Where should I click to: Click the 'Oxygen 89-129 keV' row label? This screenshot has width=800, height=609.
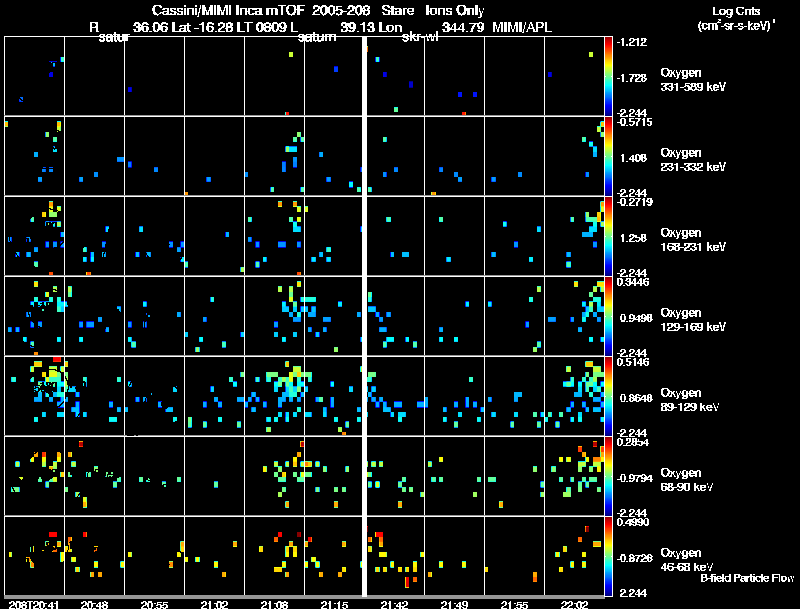click(x=689, y=400)
